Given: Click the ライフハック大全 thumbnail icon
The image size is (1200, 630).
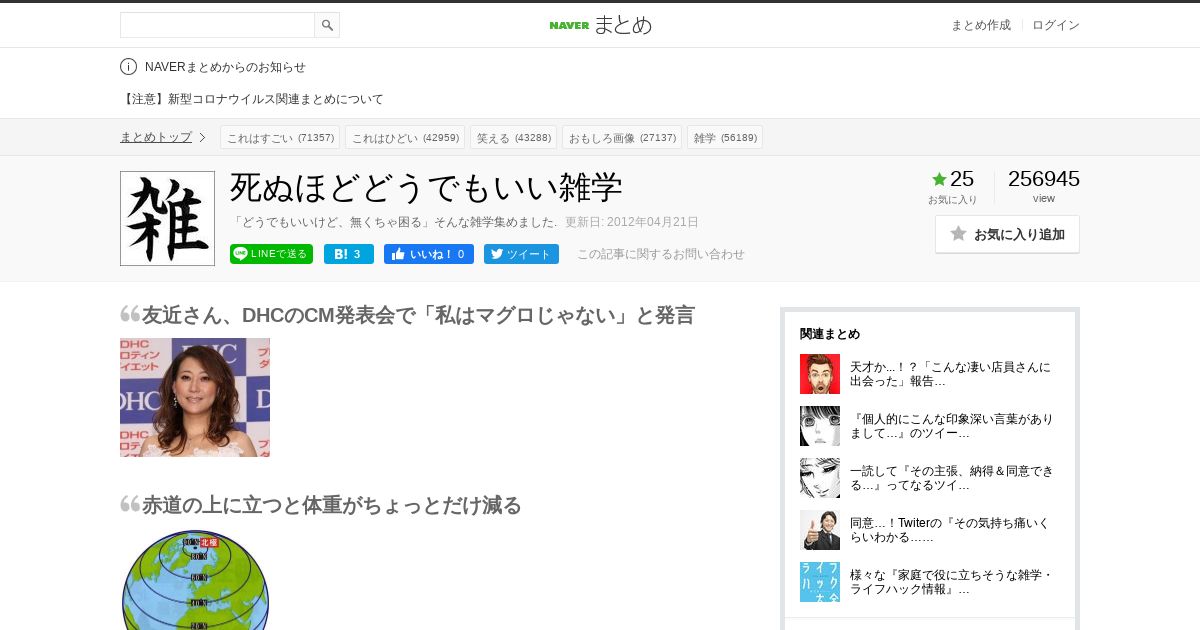Looking at the screenshot, I should (820, 582).
